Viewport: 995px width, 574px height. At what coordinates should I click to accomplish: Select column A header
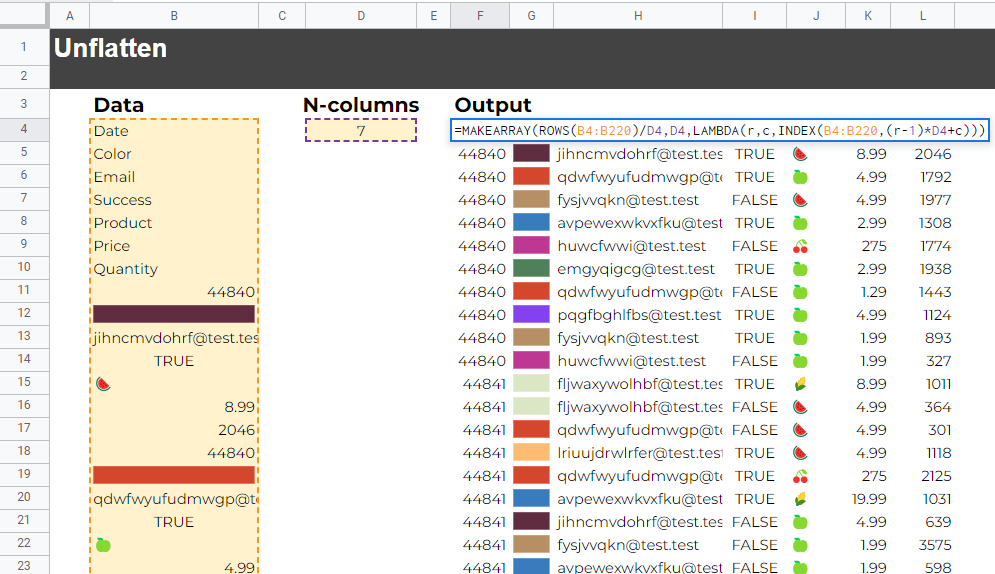(x=70, y=16)
